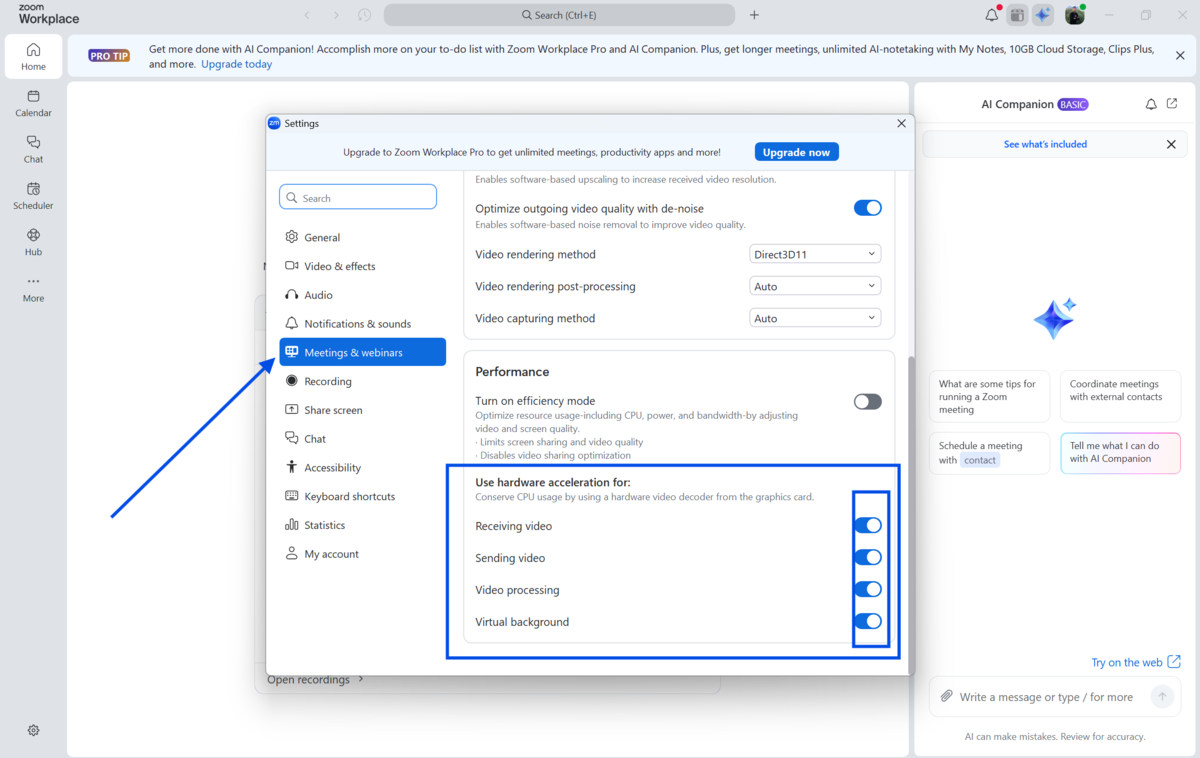Open Scheduler from the left sidebar
This screenshot has height=758, width=1200.
33,195
